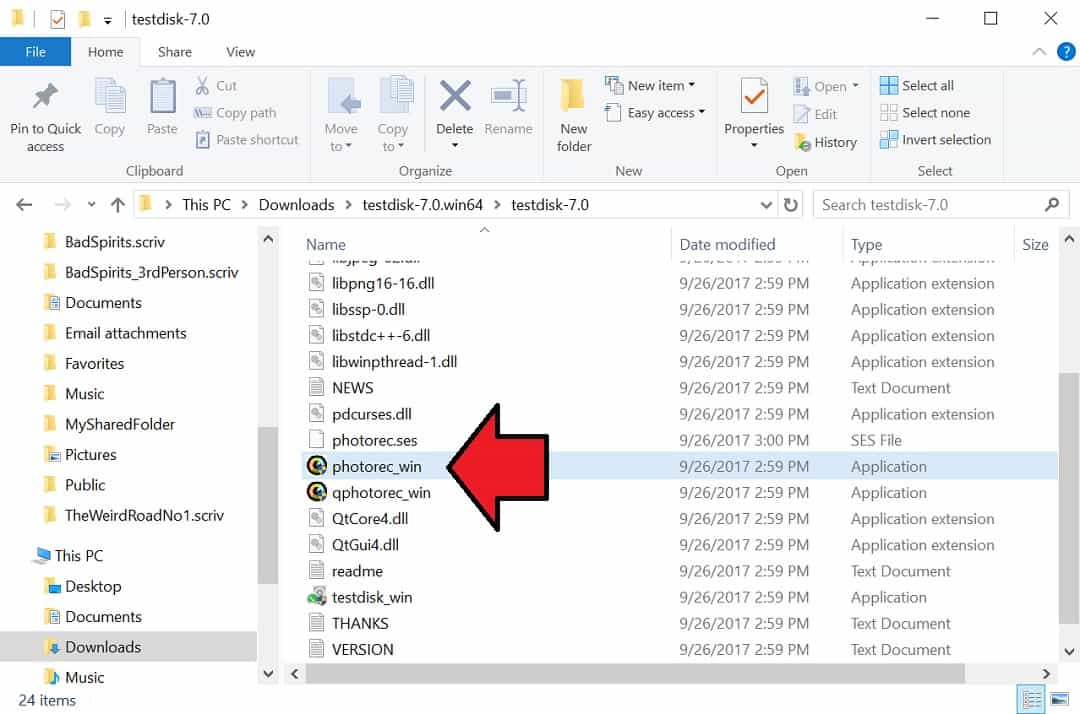The image size is (1080, 714).
Task: Switch to the View tab
Action: click(x=240, y=52)
